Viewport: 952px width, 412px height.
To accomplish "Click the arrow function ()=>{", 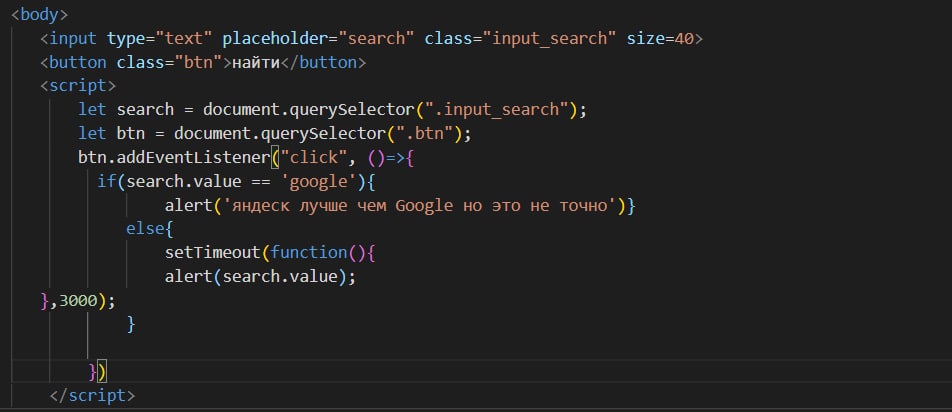I will click(x=391, y=158).
